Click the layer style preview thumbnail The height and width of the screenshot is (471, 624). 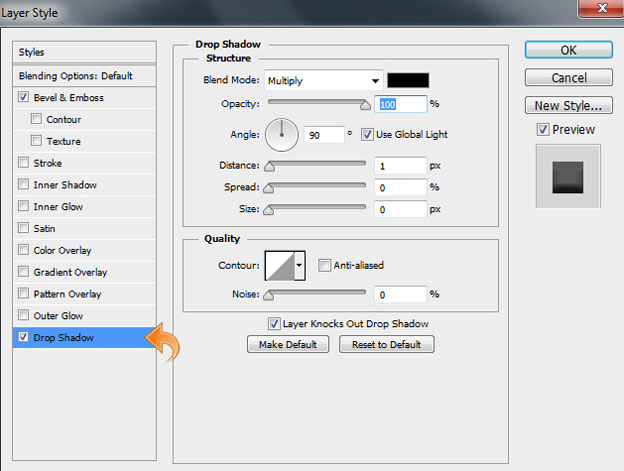click(568, 175)
